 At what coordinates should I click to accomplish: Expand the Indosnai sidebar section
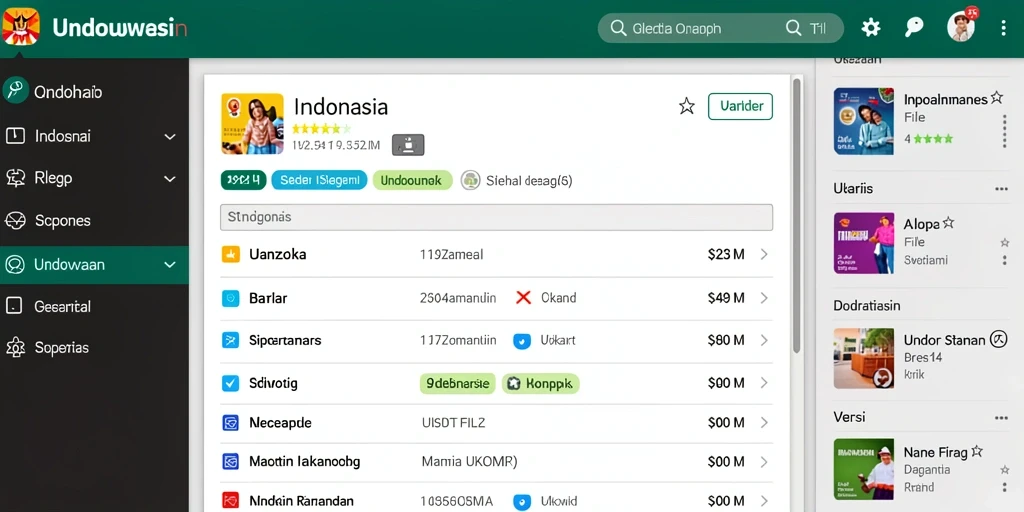coord(170,136)
